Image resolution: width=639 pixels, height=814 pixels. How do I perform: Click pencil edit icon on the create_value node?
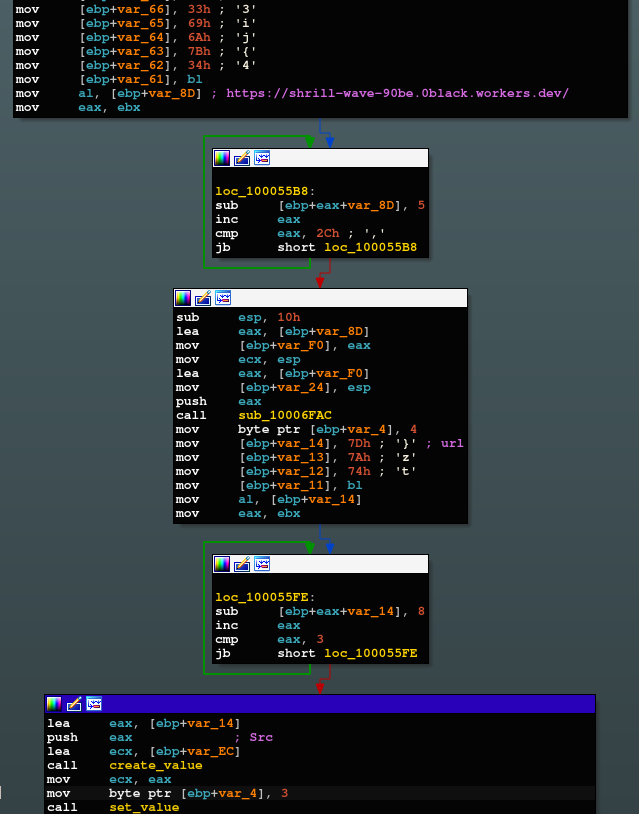(x=74, y=704)
